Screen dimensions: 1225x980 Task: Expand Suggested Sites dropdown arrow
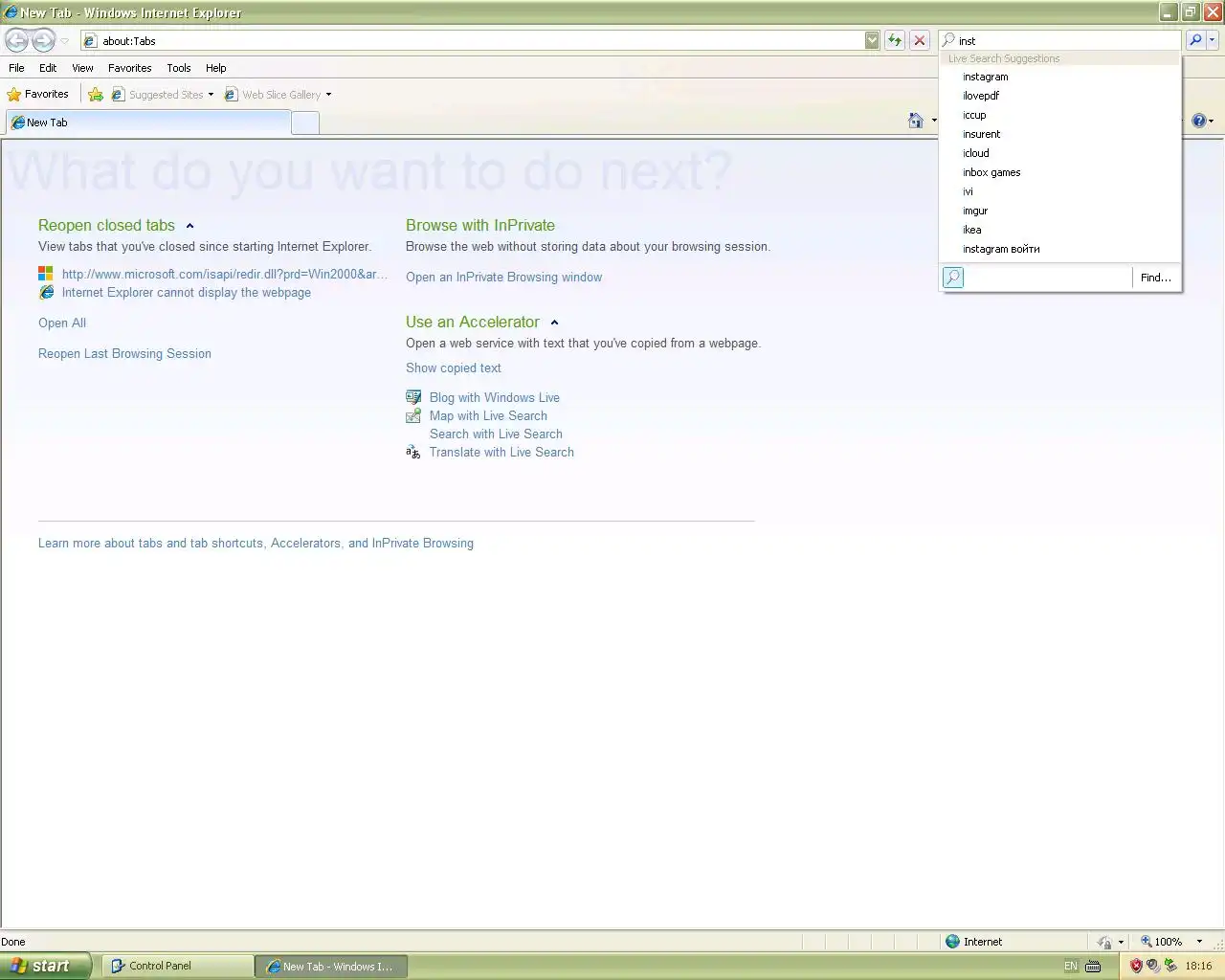pos(211,95)
